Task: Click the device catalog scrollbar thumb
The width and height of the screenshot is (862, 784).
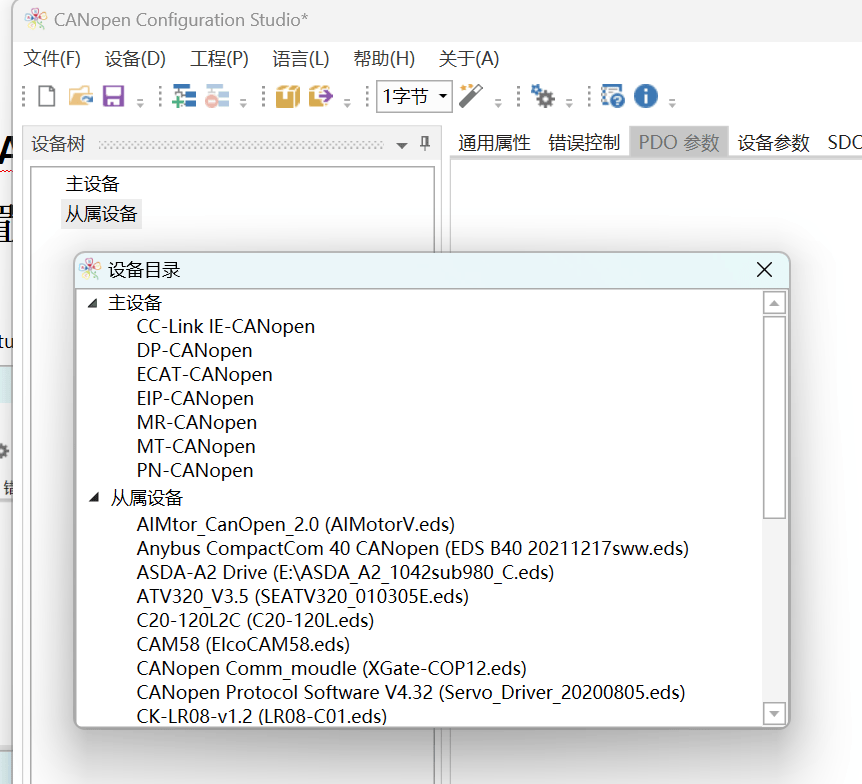Action: (x=774, y=417)
